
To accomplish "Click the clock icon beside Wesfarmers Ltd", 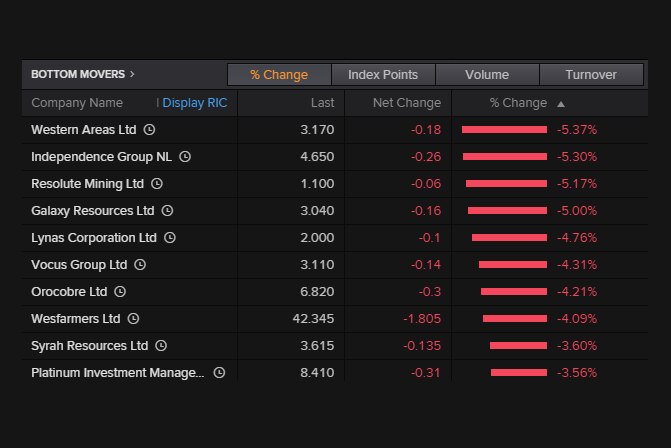I will point(134,318).
